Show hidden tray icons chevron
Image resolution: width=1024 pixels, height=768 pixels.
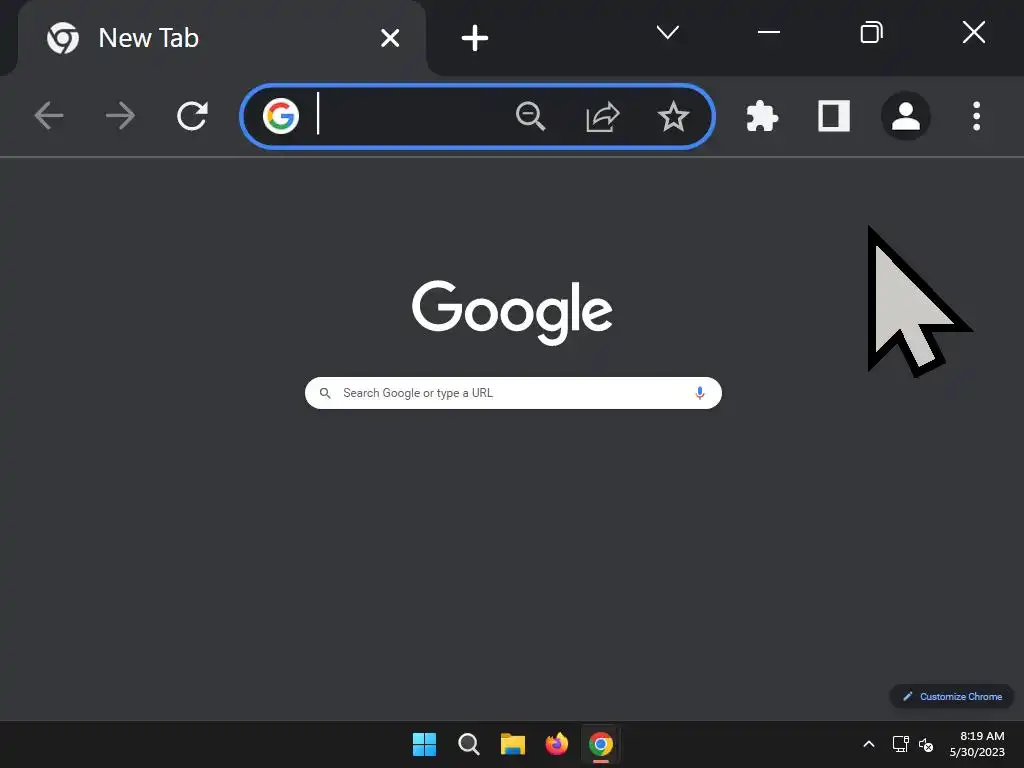tap(869, 744)
